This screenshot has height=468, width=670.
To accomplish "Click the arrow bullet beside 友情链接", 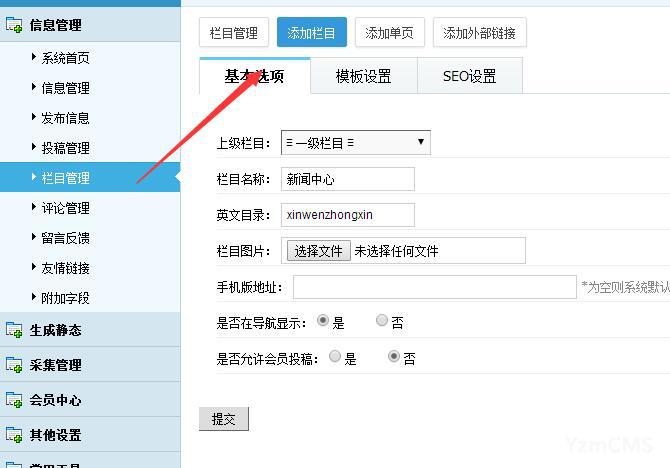I will pyautogui.click(x=34, y=268).
